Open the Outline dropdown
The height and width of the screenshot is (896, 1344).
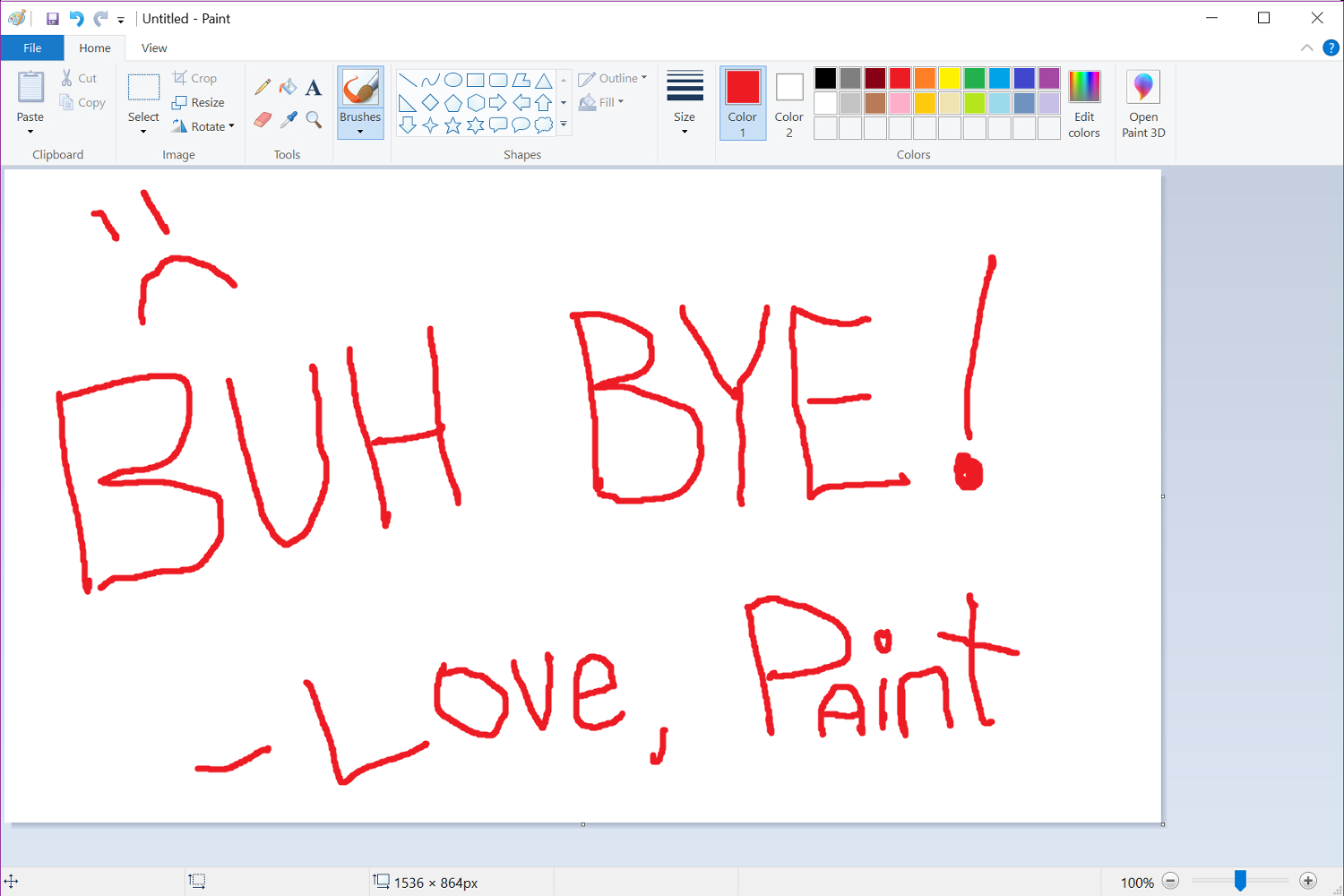[613, 78]
